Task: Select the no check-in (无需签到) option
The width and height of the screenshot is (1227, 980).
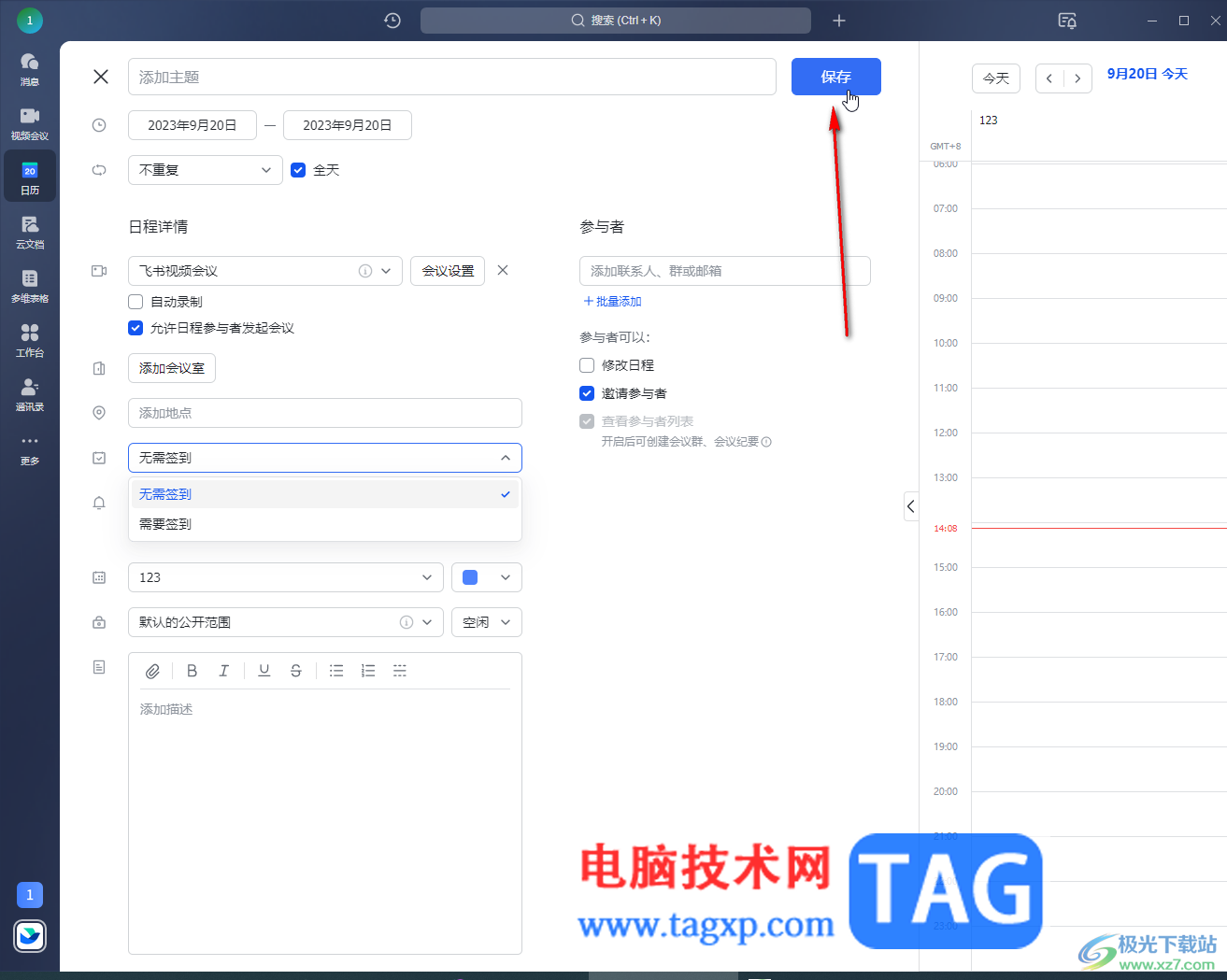Action: pyautogui.click(x=325, y=494)
